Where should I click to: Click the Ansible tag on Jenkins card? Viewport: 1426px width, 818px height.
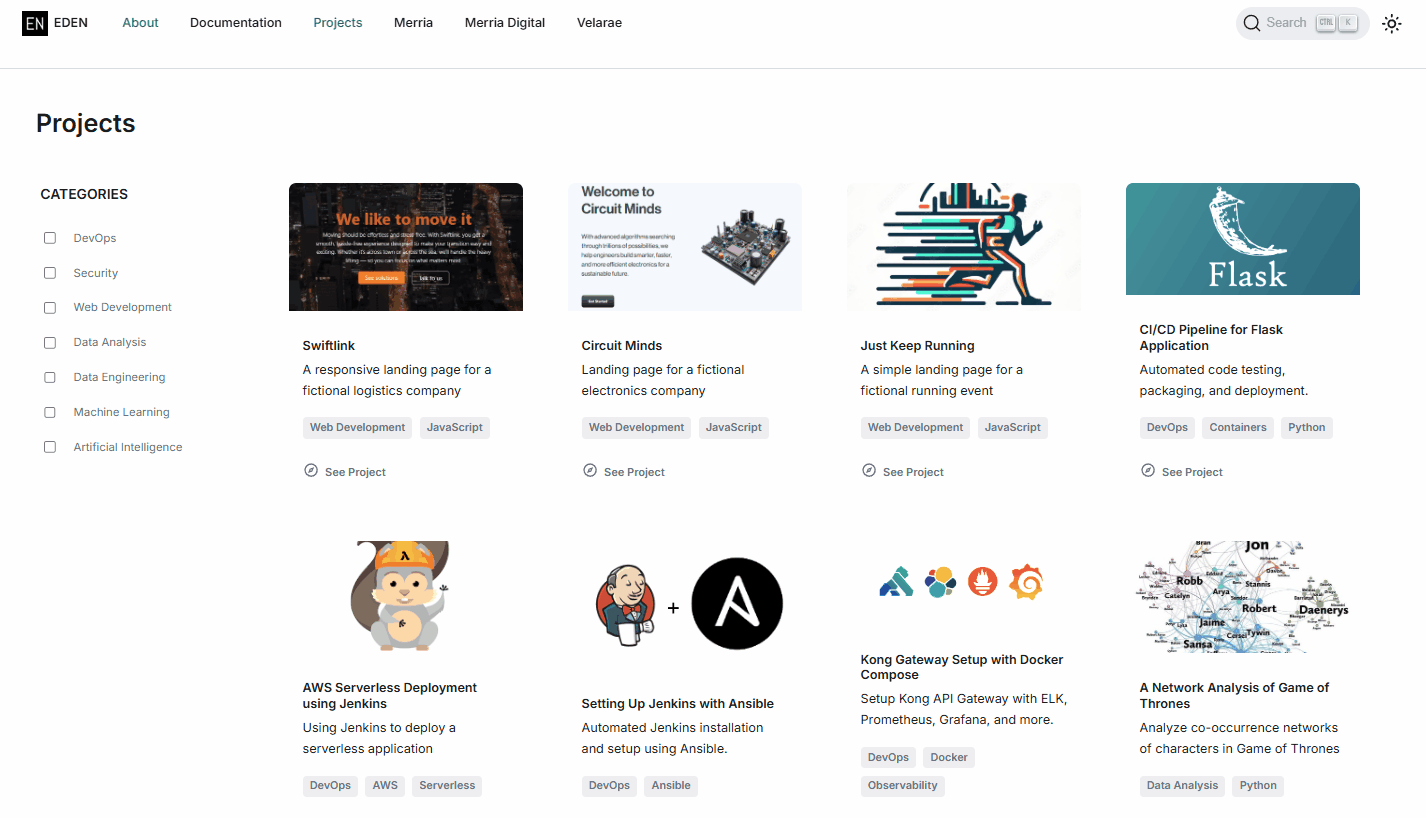[x=671, y=786]
